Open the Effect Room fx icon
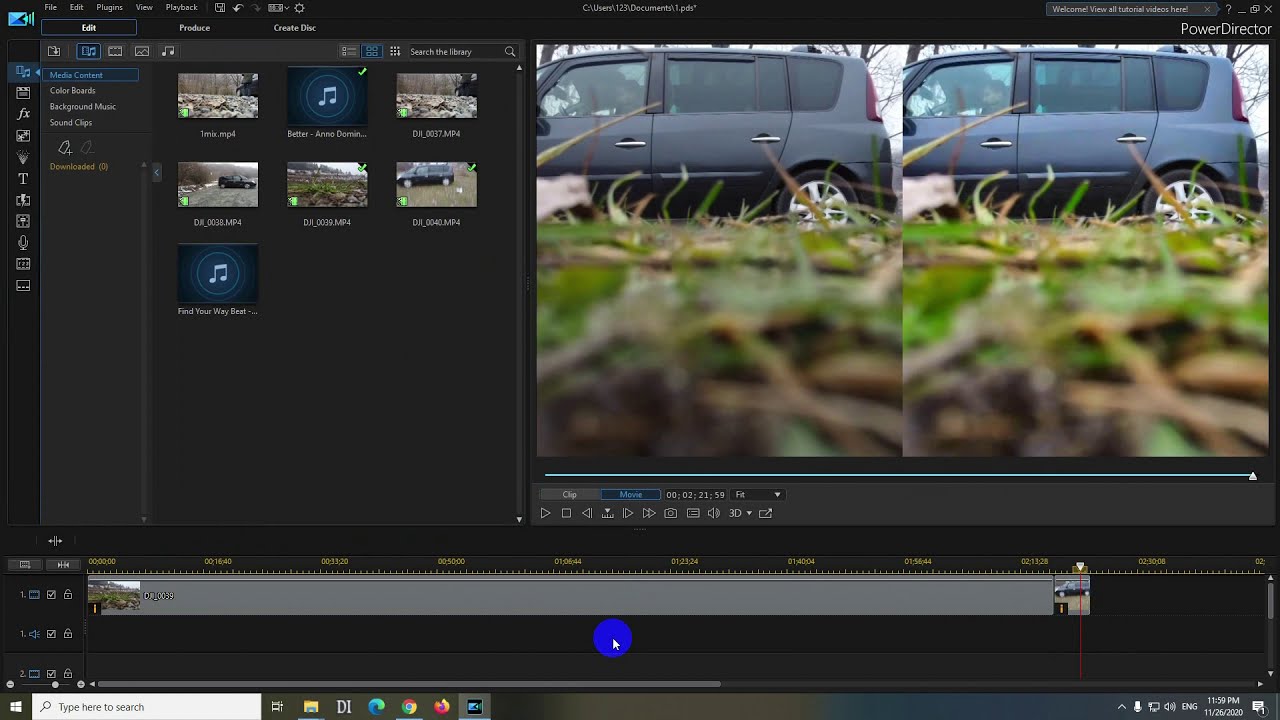Image resolution: width=1280 pixels, height=720 pixels. [x=23, y=114]
